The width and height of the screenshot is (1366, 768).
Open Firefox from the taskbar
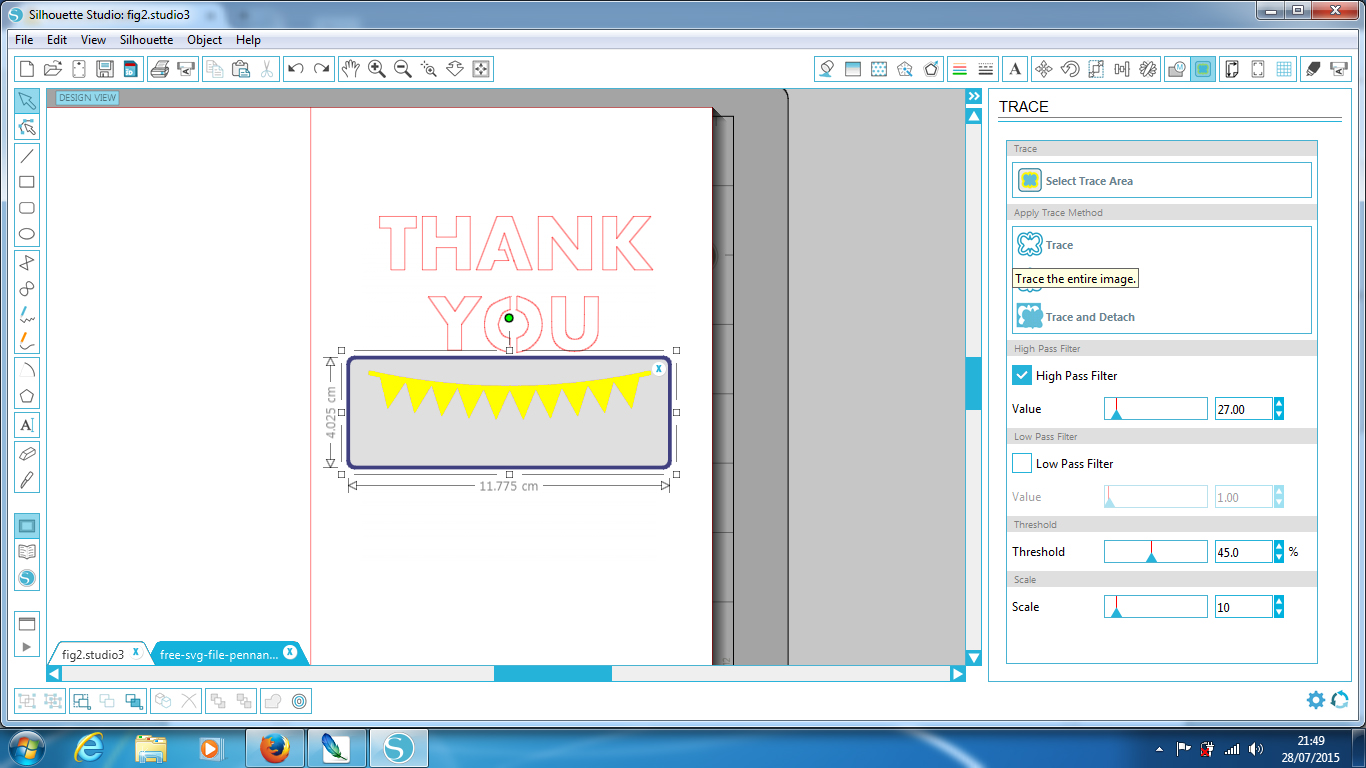click(x=273, y=747)
